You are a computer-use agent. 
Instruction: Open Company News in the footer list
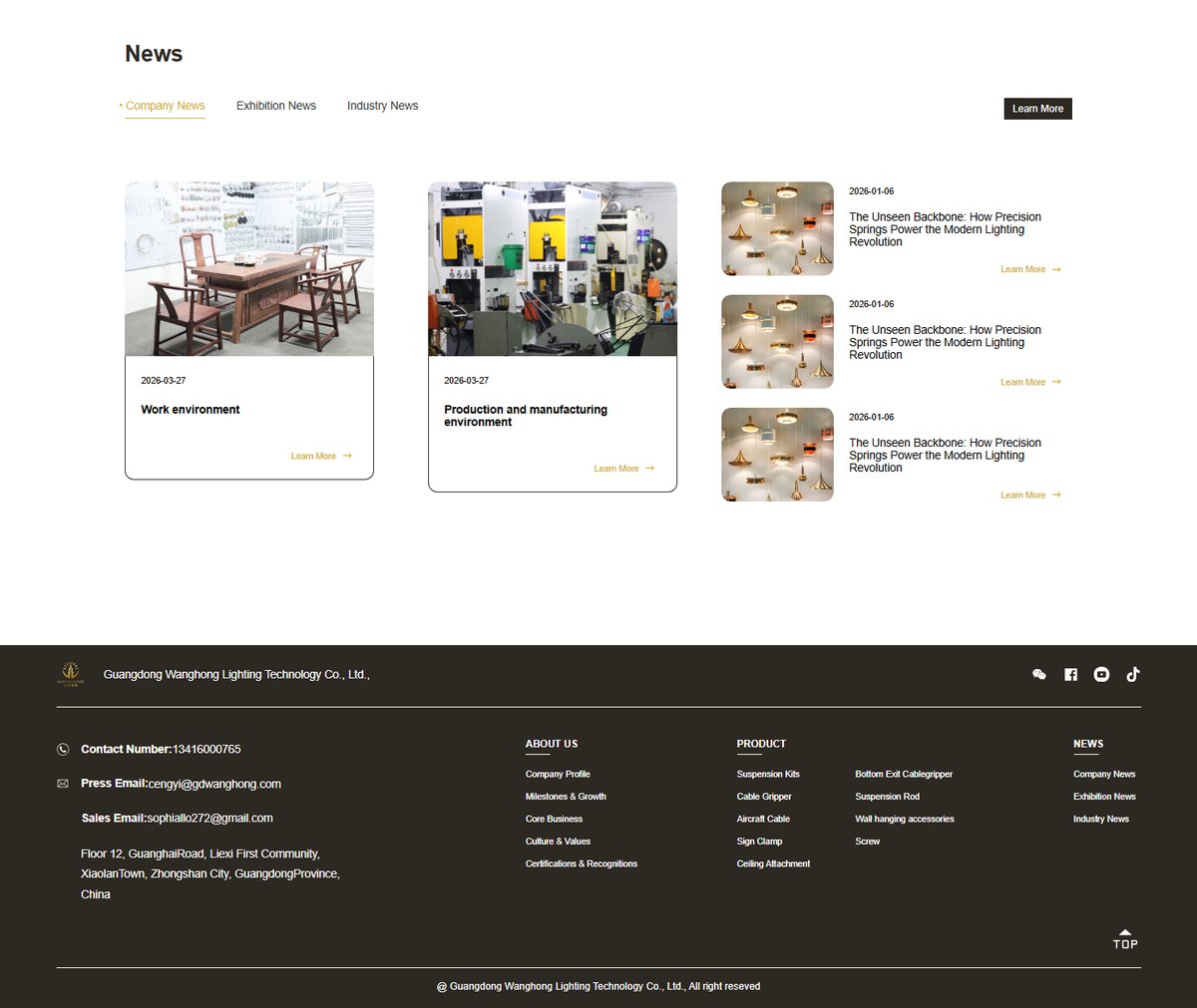[1104, 775]
